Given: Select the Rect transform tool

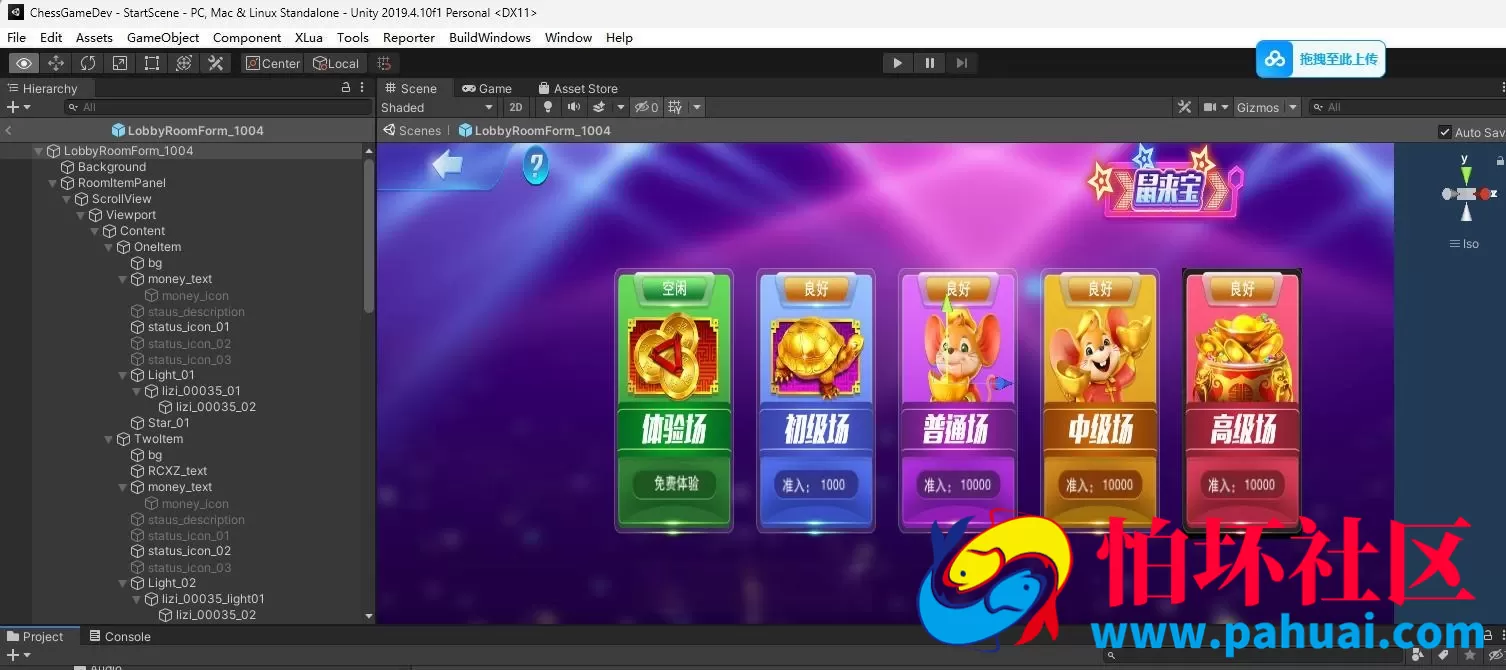Looking at the screenshot, I should pyautogui.click(x=152, y=63).
